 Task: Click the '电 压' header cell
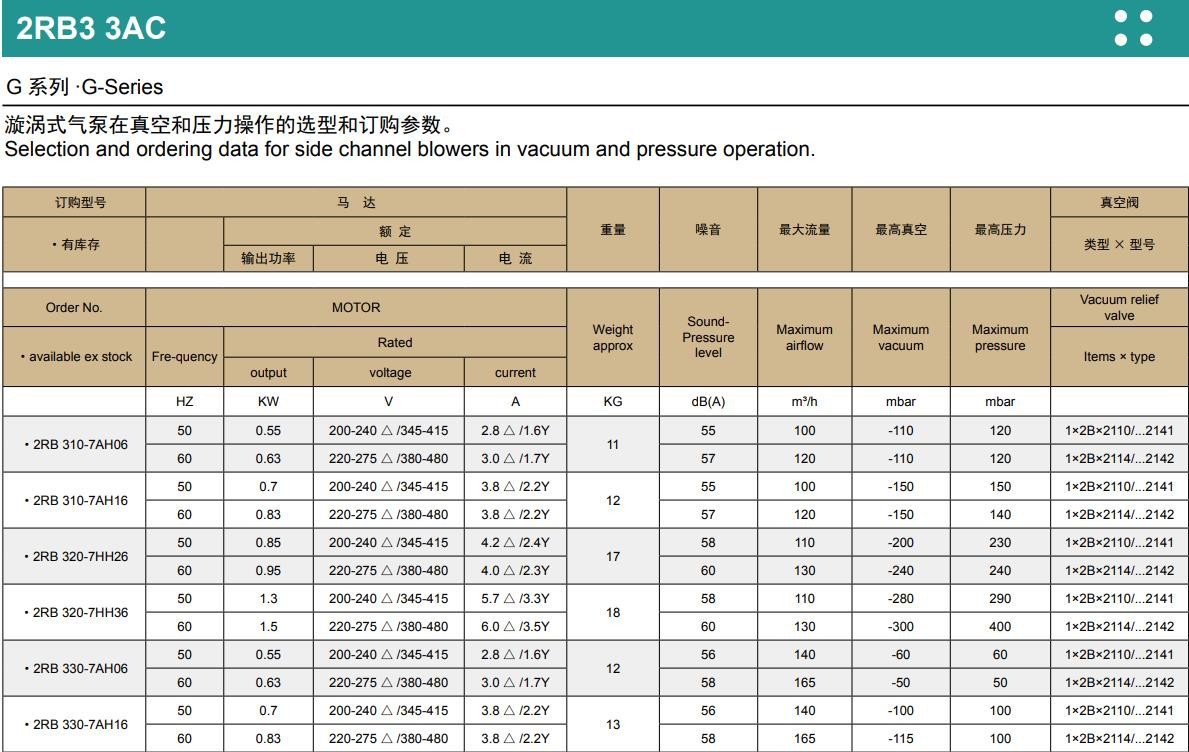pos(391,258)
